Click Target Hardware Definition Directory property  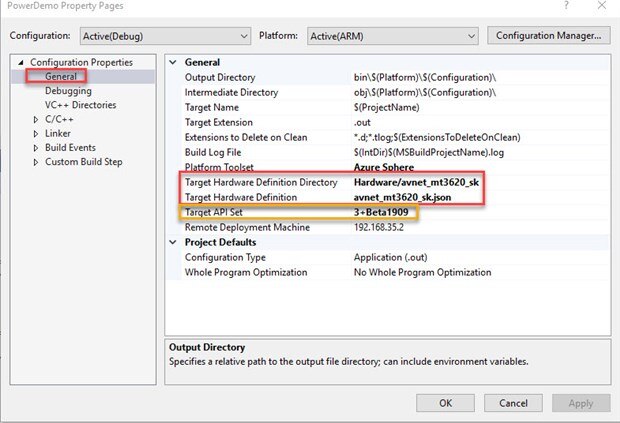[261, 182]
